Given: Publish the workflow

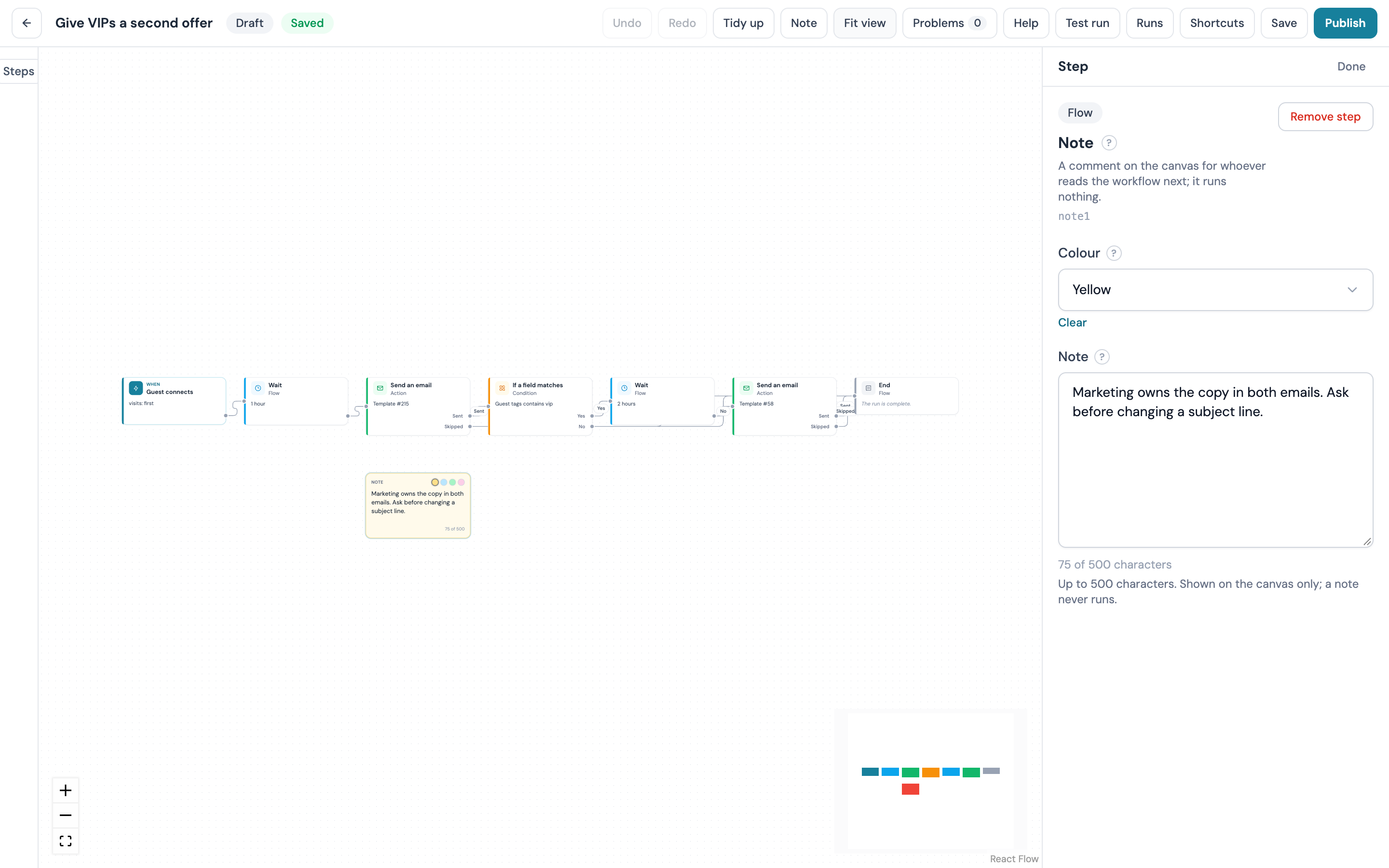Looking at the screenshot, I should (x=1345, y=23).
